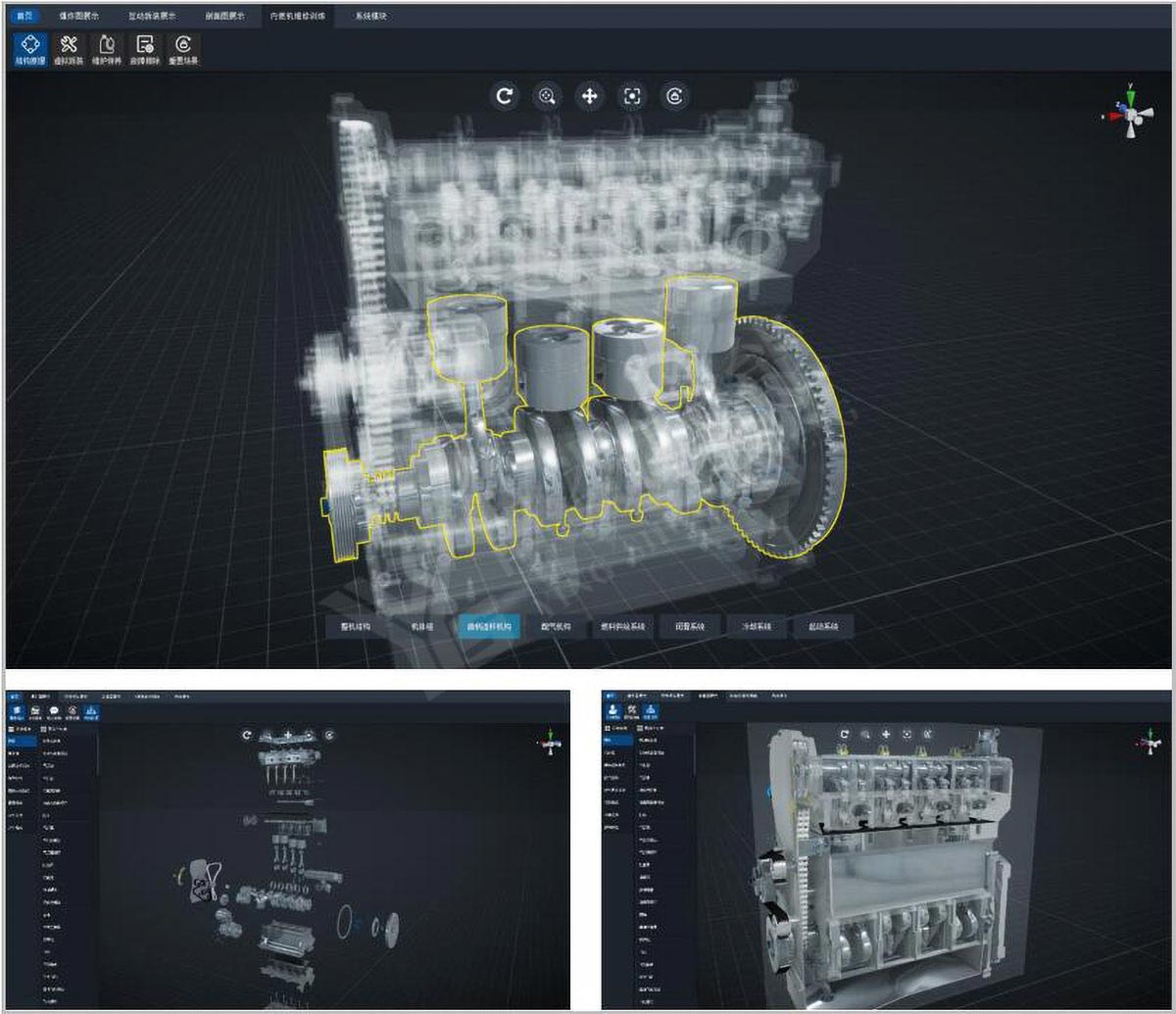Activate the four-arrow pan tool in main viewport
This screenshot has height=1014, width=1176.
point(590,96)
